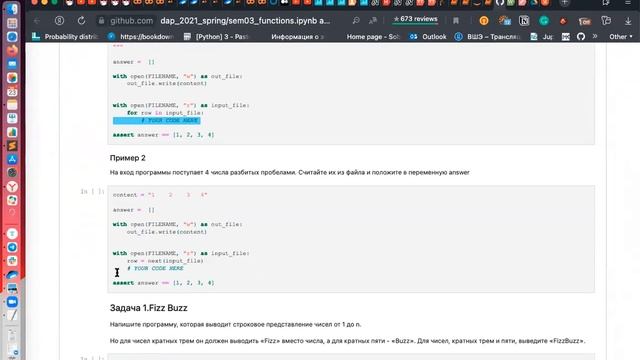Open 'Информация о' bookmark
This screenshot has height=360, width=640.
298,37
